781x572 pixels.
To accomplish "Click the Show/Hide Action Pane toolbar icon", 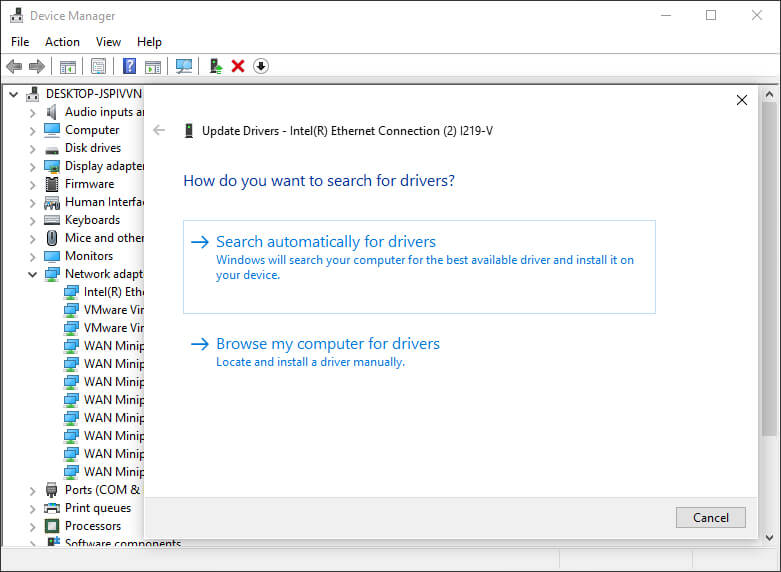I will (152, 66).
